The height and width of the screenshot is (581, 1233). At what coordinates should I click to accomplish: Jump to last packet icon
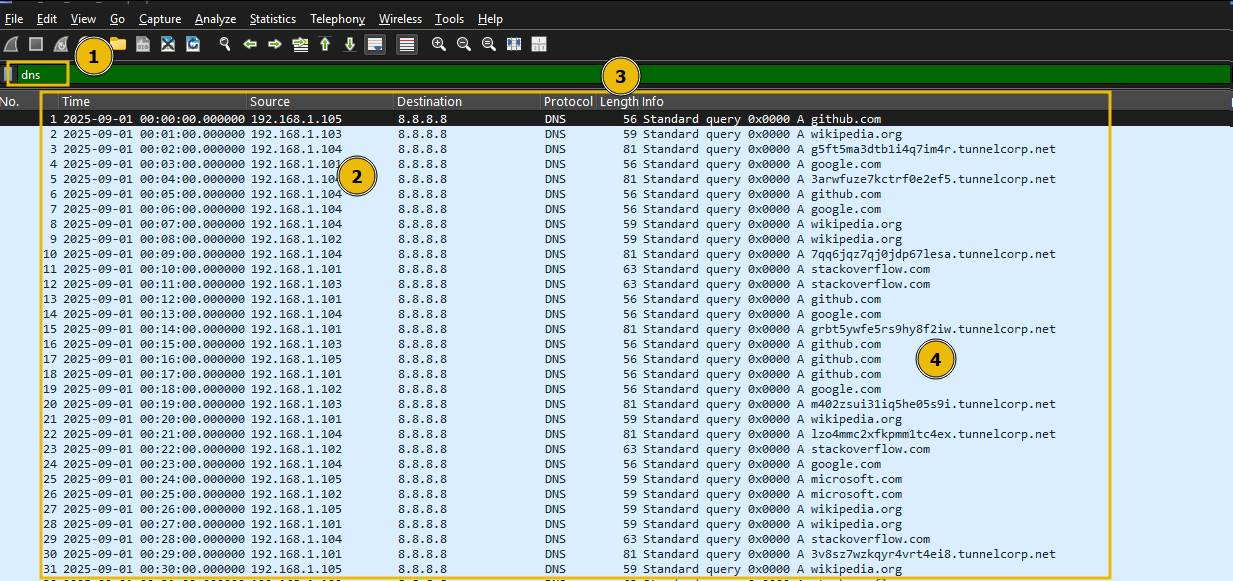click(350, 44)
